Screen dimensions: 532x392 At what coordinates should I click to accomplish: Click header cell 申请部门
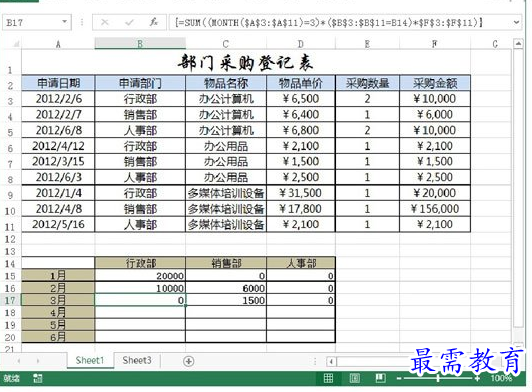(x=140, y=83)
